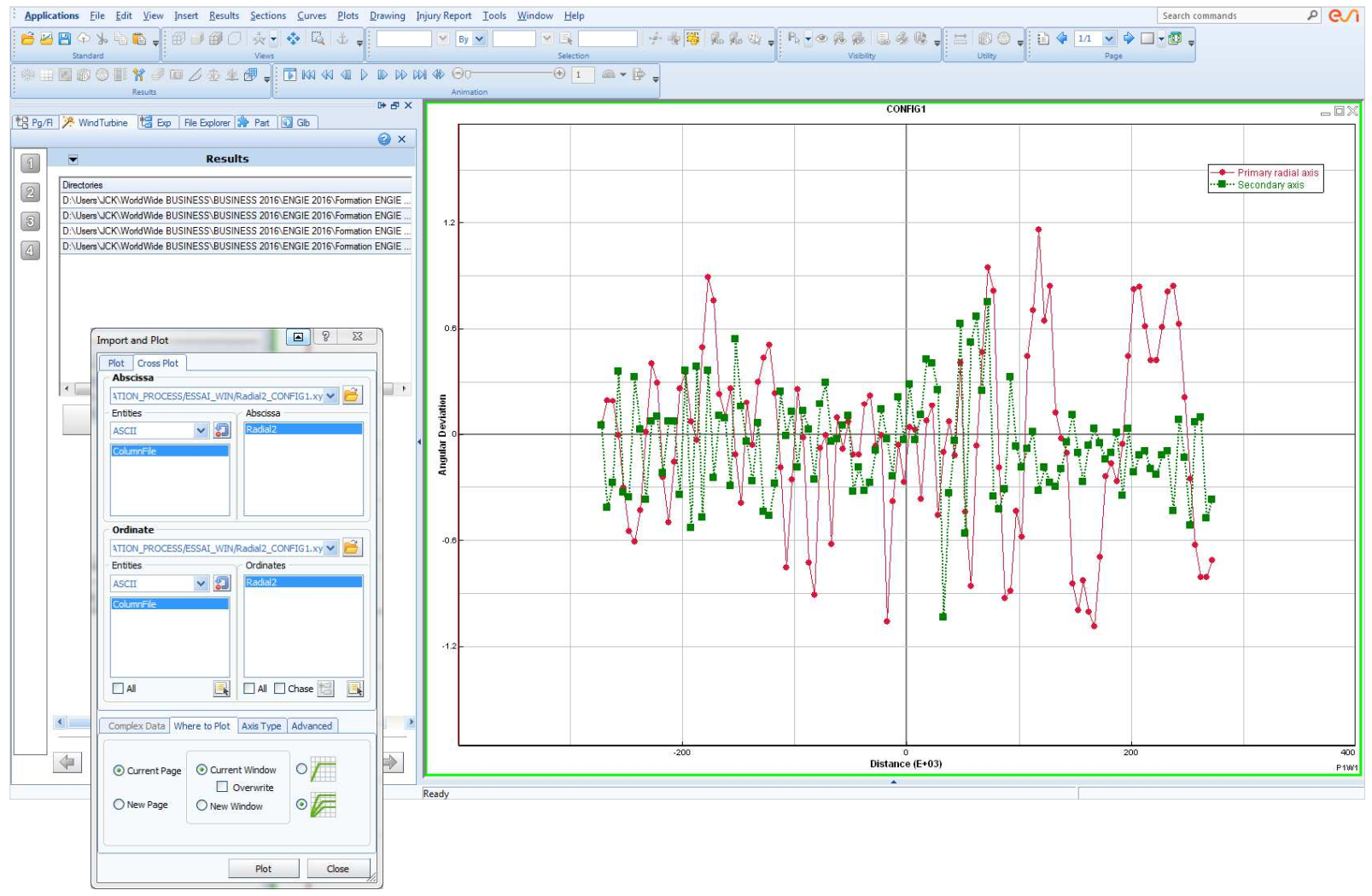Click the search magnifier in Search commands
Viewport: 1372px width, 896px height.
[1313, 15]
